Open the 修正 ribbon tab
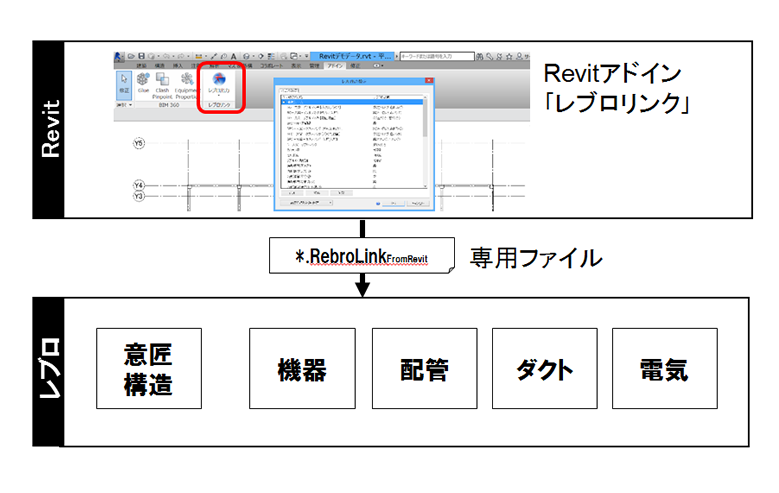This screenshot has width=779, height=493. click(x=355, y=66)
